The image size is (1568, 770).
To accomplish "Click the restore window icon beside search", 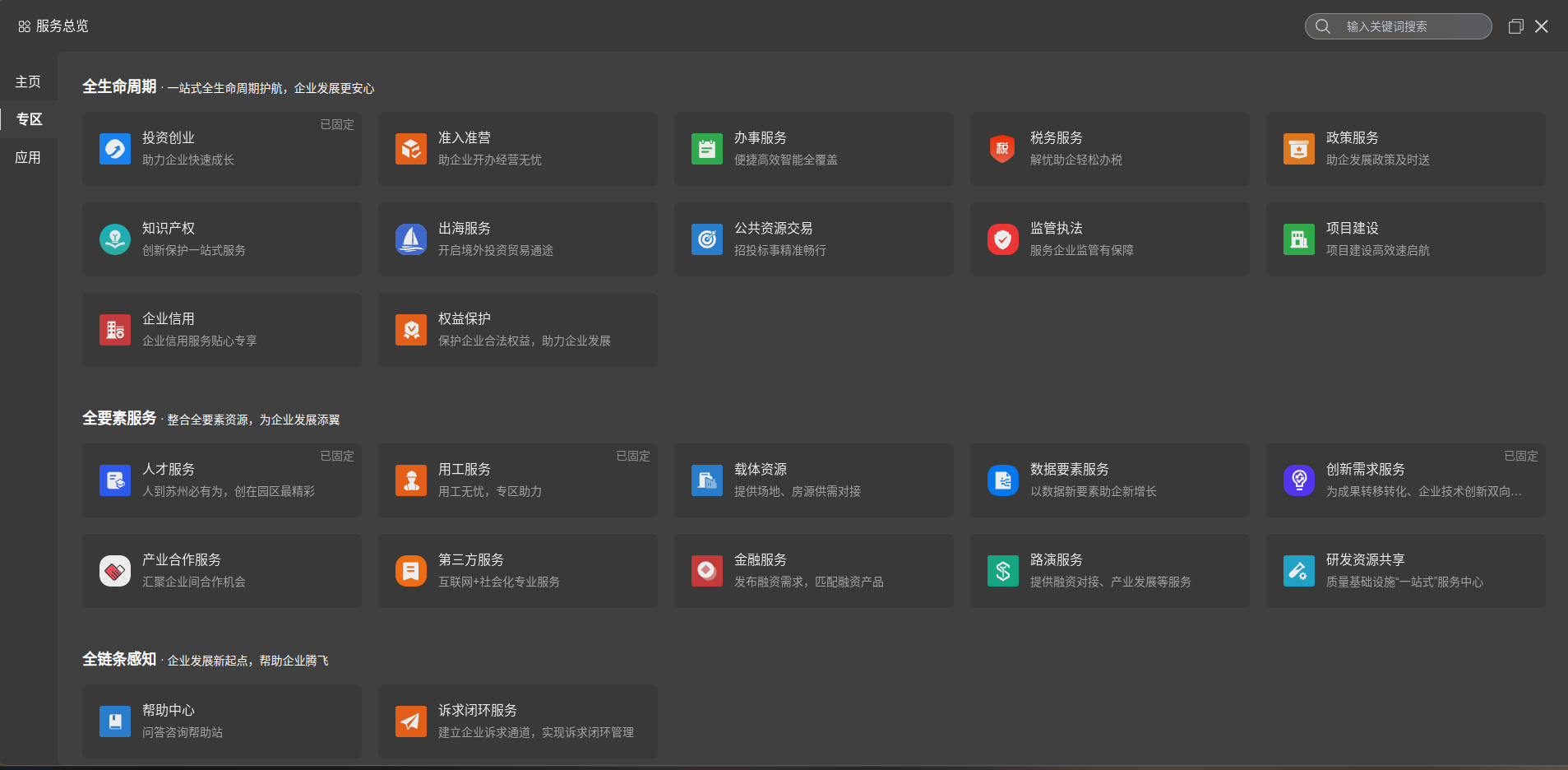I will pos(1515,26).
